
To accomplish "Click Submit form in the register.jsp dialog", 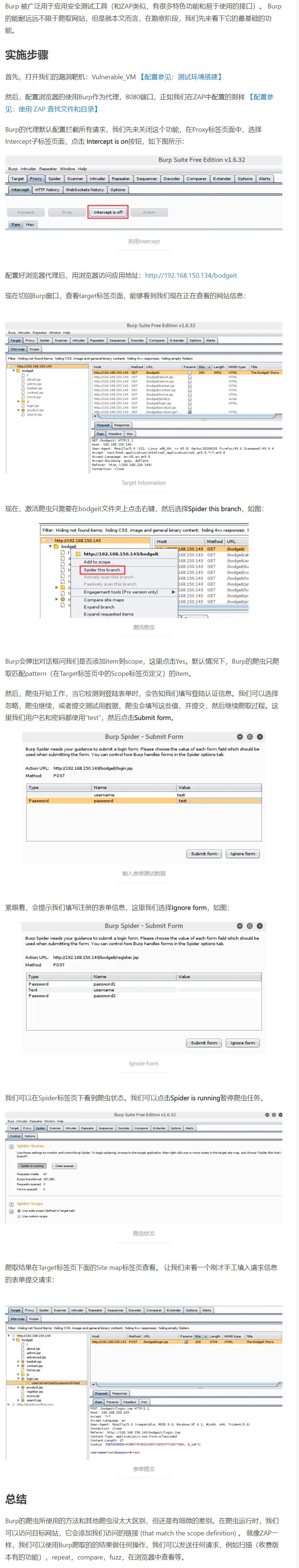I will pyautogui.click(x=204, y=1043).
